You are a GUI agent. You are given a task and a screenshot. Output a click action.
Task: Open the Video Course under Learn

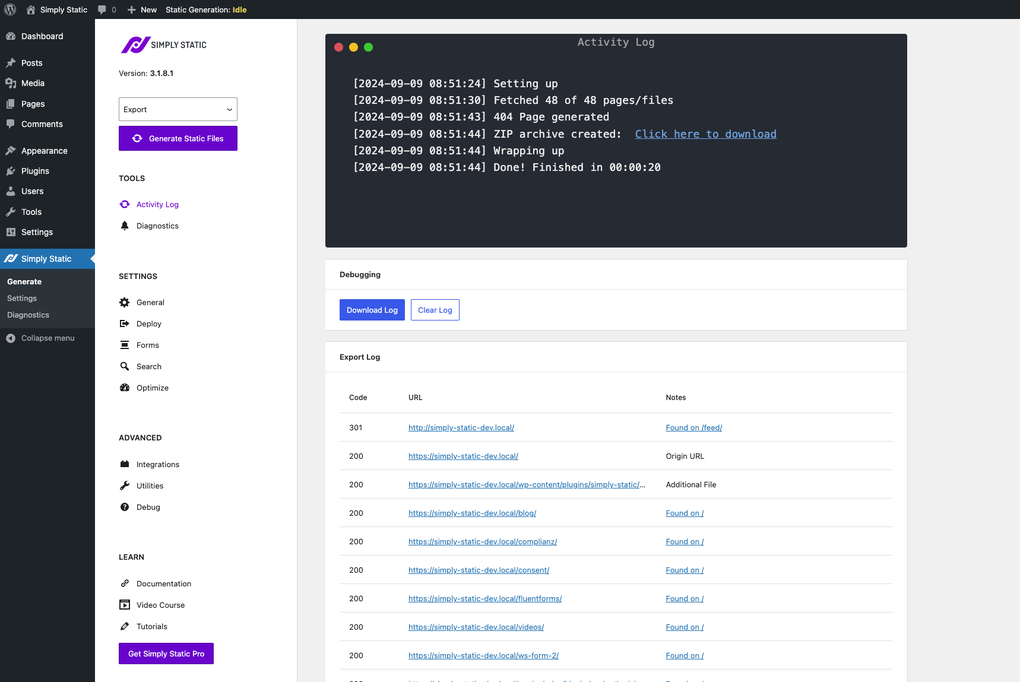pyautogui.click(x=156, y=604)
